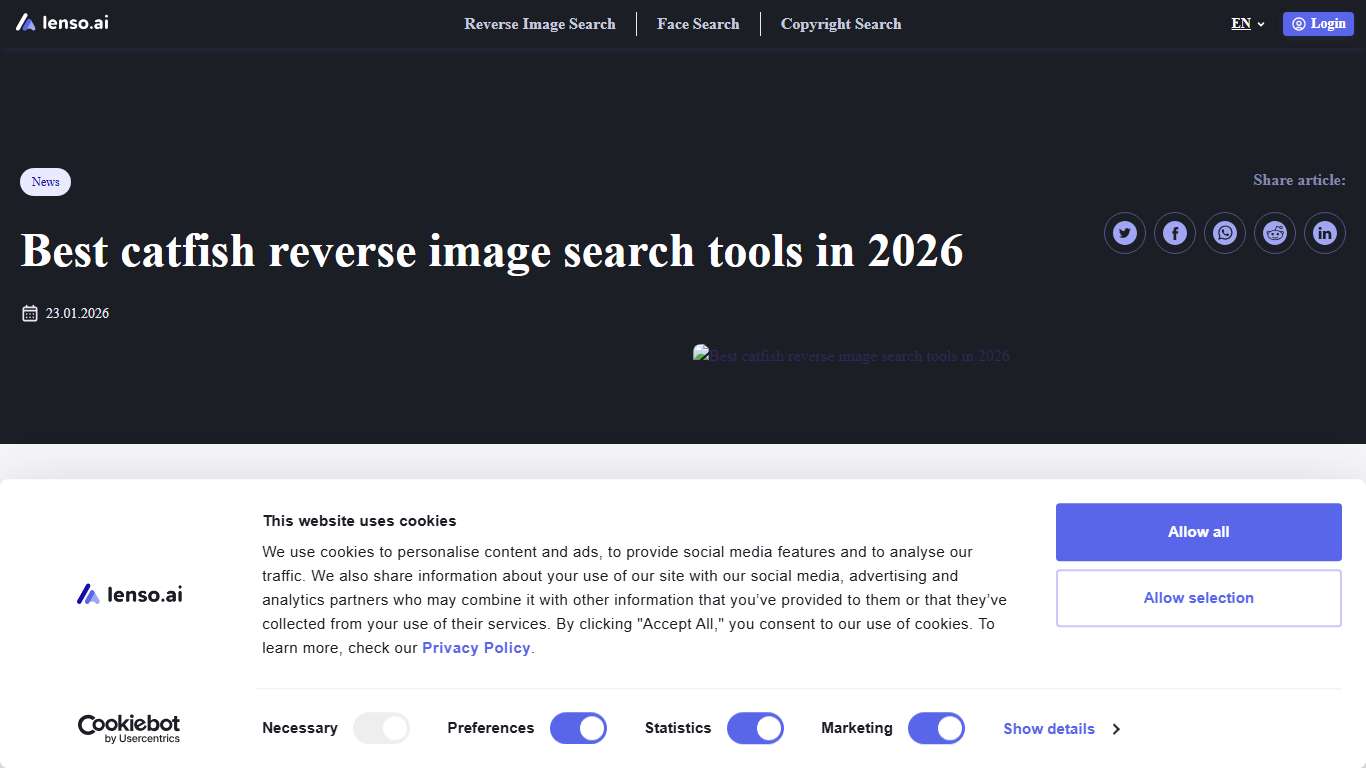Image resolution: width=1366 pixels, height=768 pixels.
Task: Click the lenso.ai logo in the header
Action: (61, 22)
